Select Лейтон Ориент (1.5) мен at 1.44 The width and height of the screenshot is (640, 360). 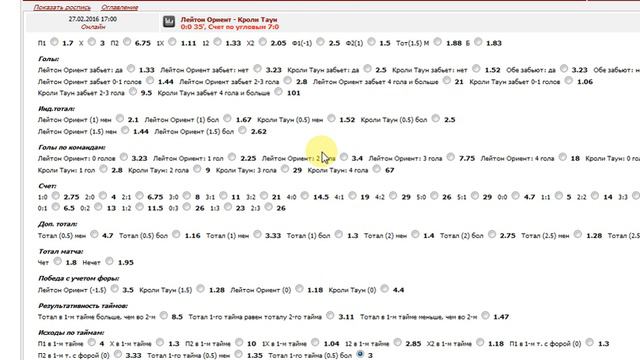(125, 130)
